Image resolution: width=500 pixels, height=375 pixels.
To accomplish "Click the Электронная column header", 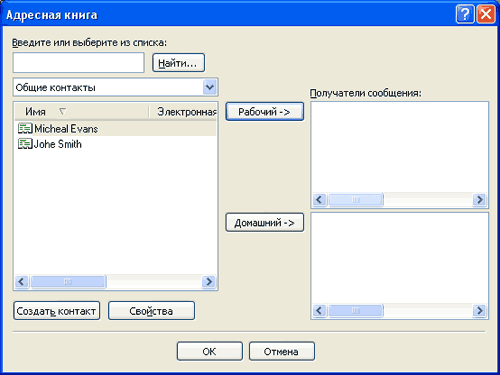I will tap(183, 112).
